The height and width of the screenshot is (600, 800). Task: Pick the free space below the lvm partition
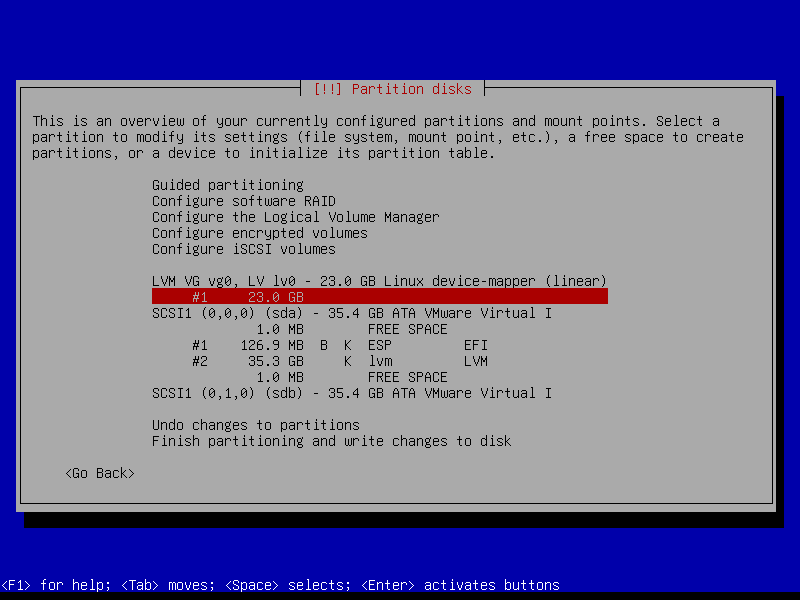click(351, 377)
